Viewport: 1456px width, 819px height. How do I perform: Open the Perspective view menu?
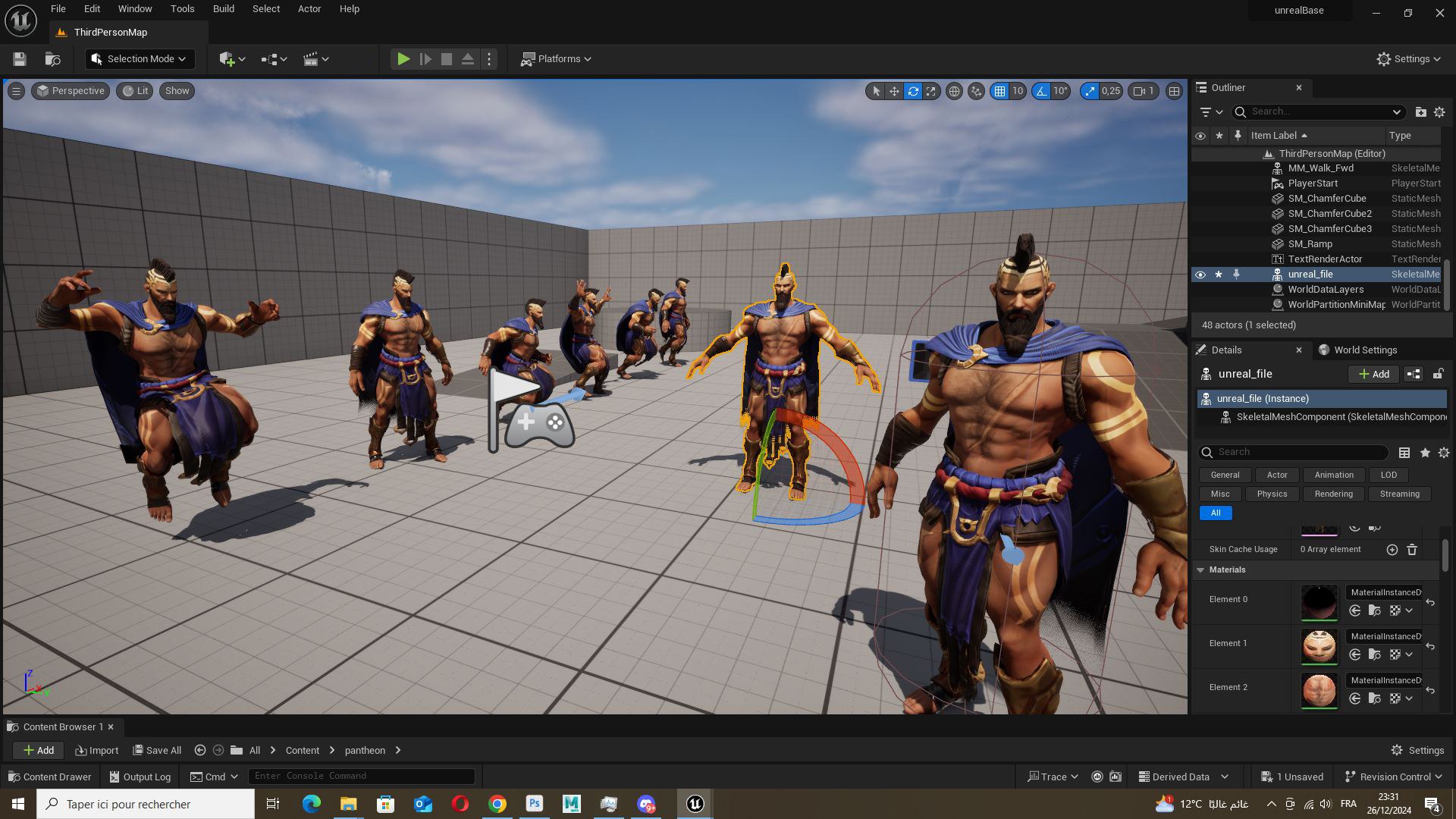71,91
